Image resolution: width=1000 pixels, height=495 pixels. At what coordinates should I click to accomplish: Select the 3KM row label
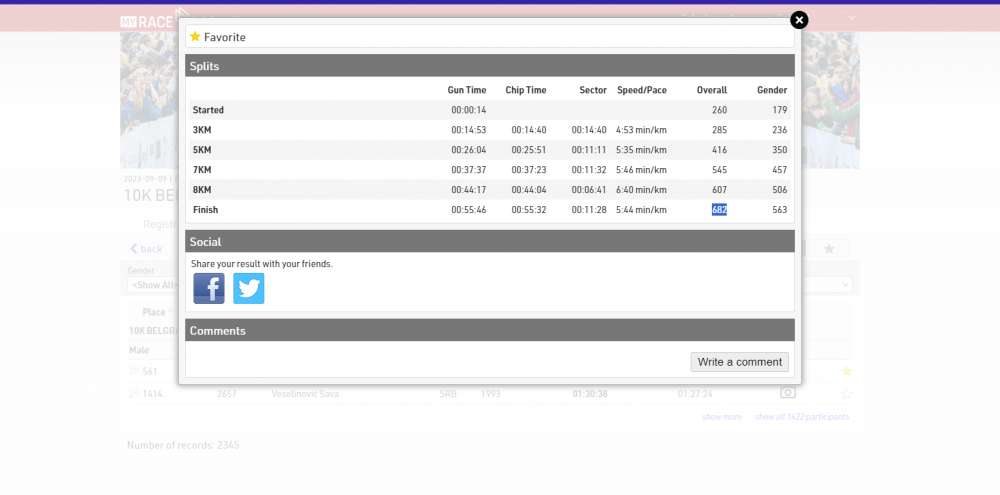(202, 129)
